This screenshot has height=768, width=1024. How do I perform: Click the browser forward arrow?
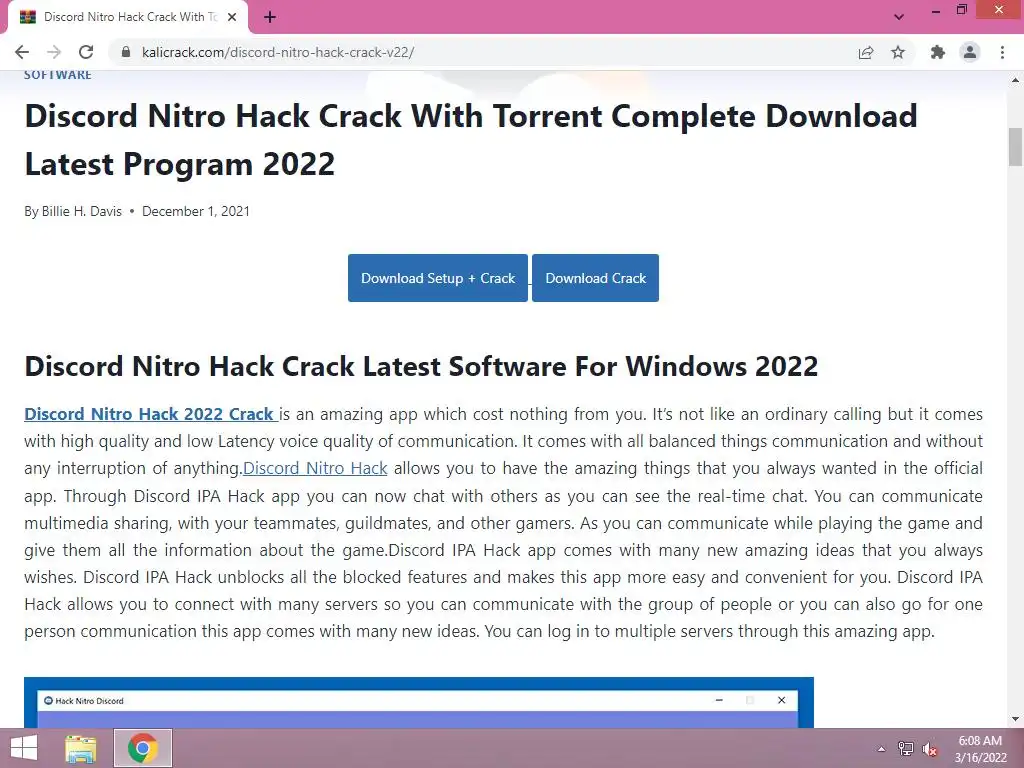pos(54,52)
